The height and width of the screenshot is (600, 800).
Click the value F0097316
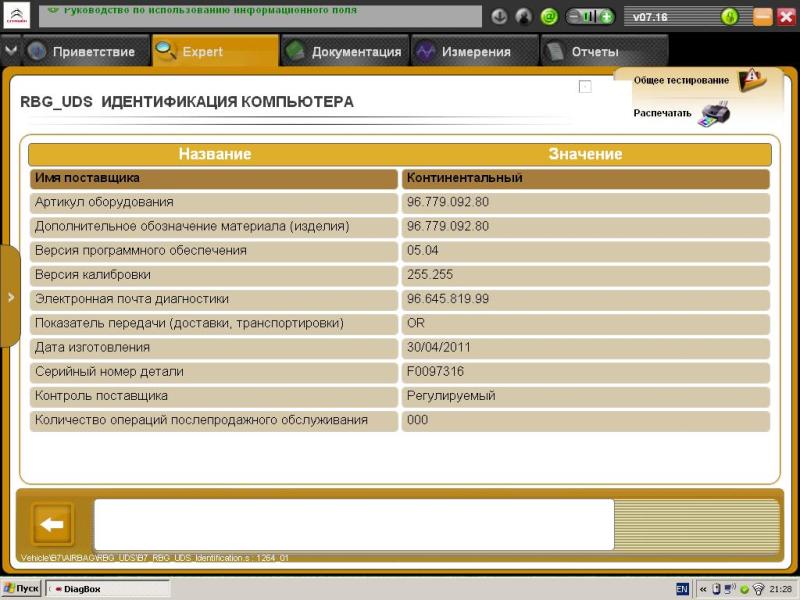(x=435, y=371)
